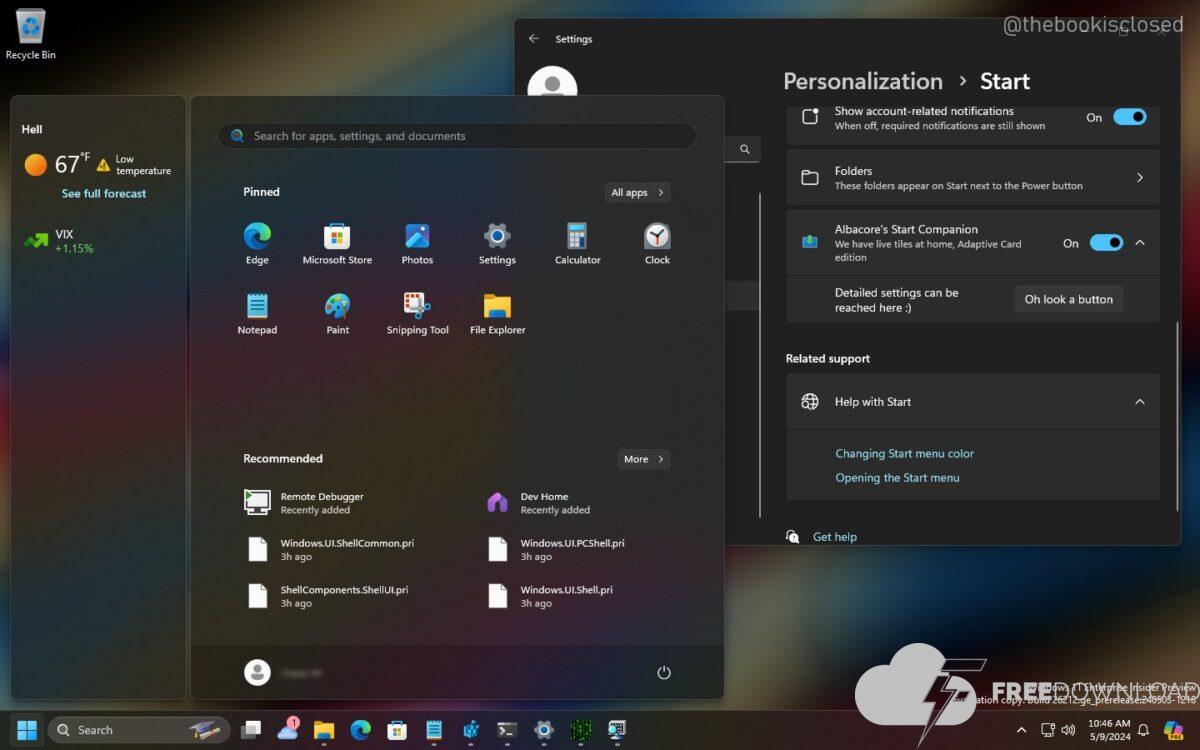Open Calculator from the Start menu

(577, 244)
